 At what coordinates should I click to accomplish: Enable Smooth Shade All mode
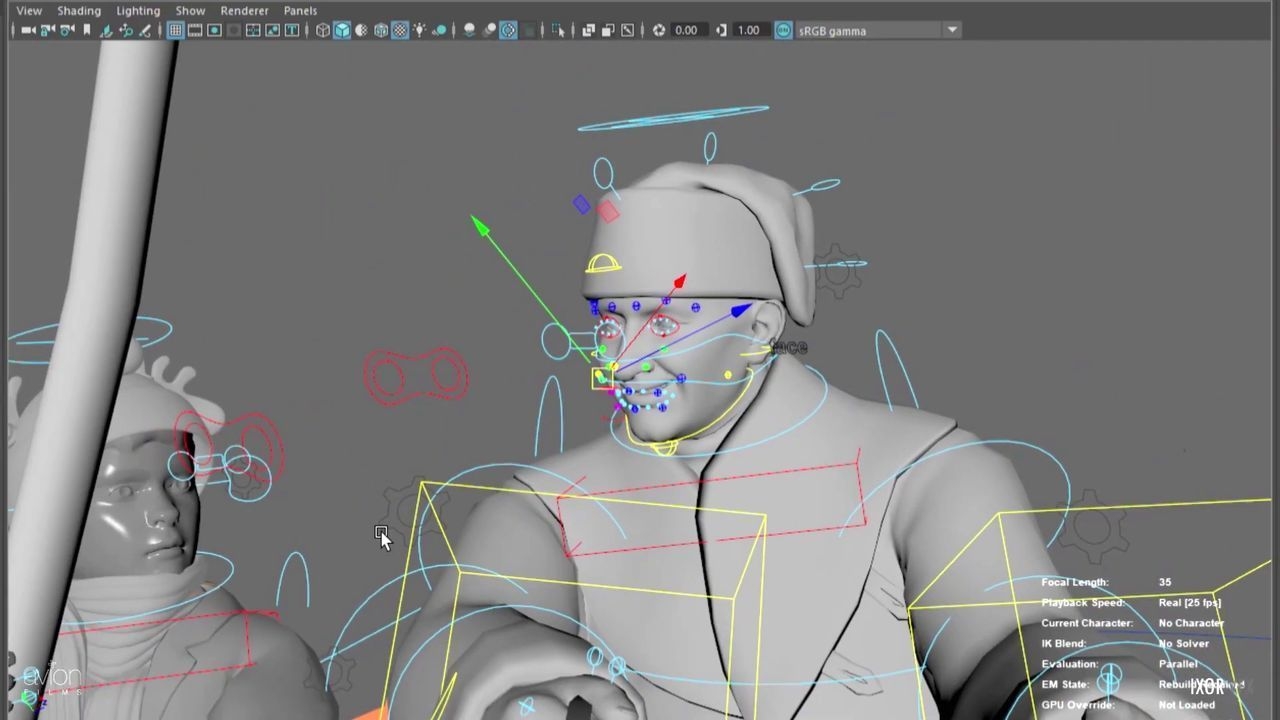click(x=342, y=30)
